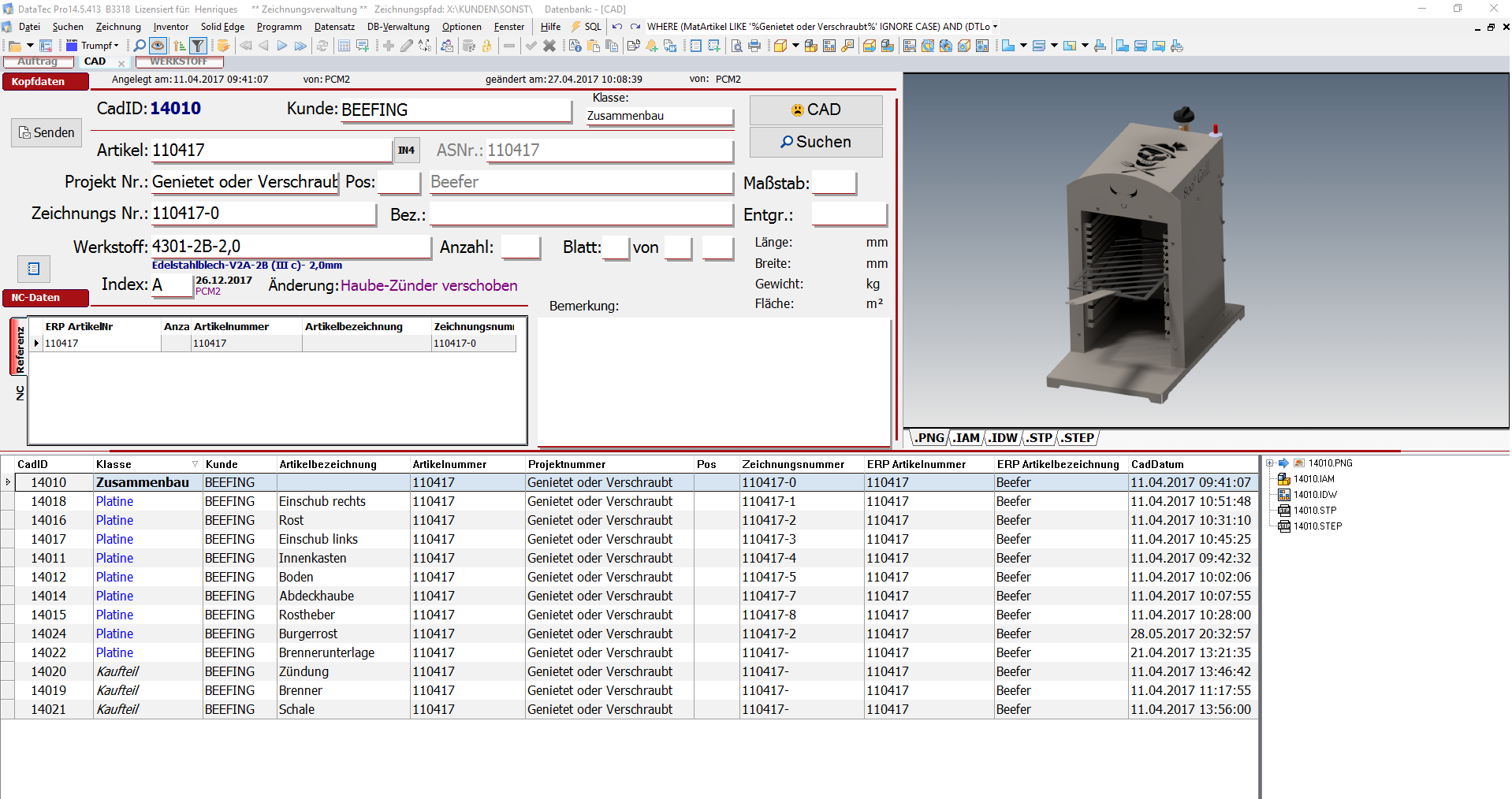This screenshot has width=1512, height=799.
Task: Click the CAD button with smiley
Action: [816, 110]
